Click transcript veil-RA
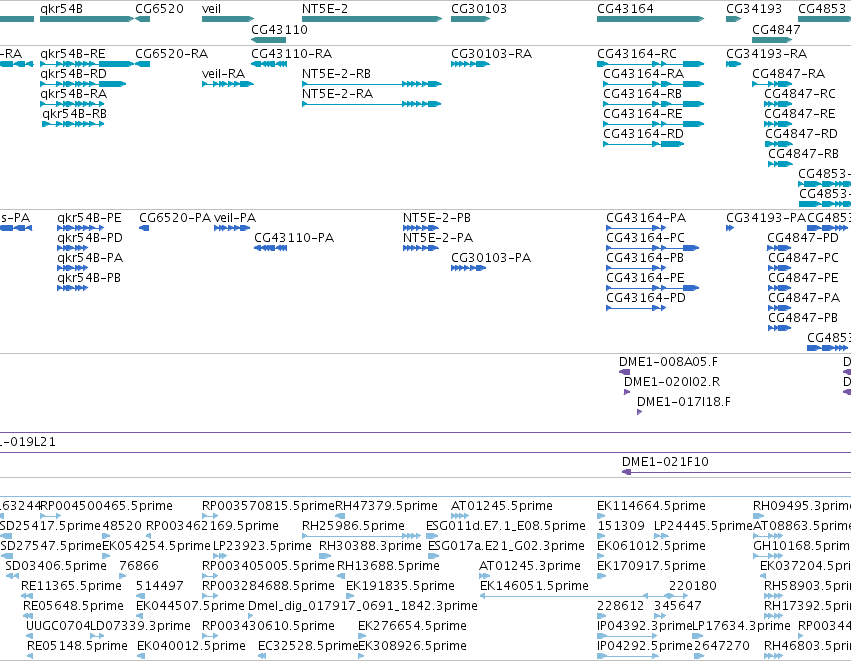The height and width of the screenshot is (661, 851). (223, 74)
